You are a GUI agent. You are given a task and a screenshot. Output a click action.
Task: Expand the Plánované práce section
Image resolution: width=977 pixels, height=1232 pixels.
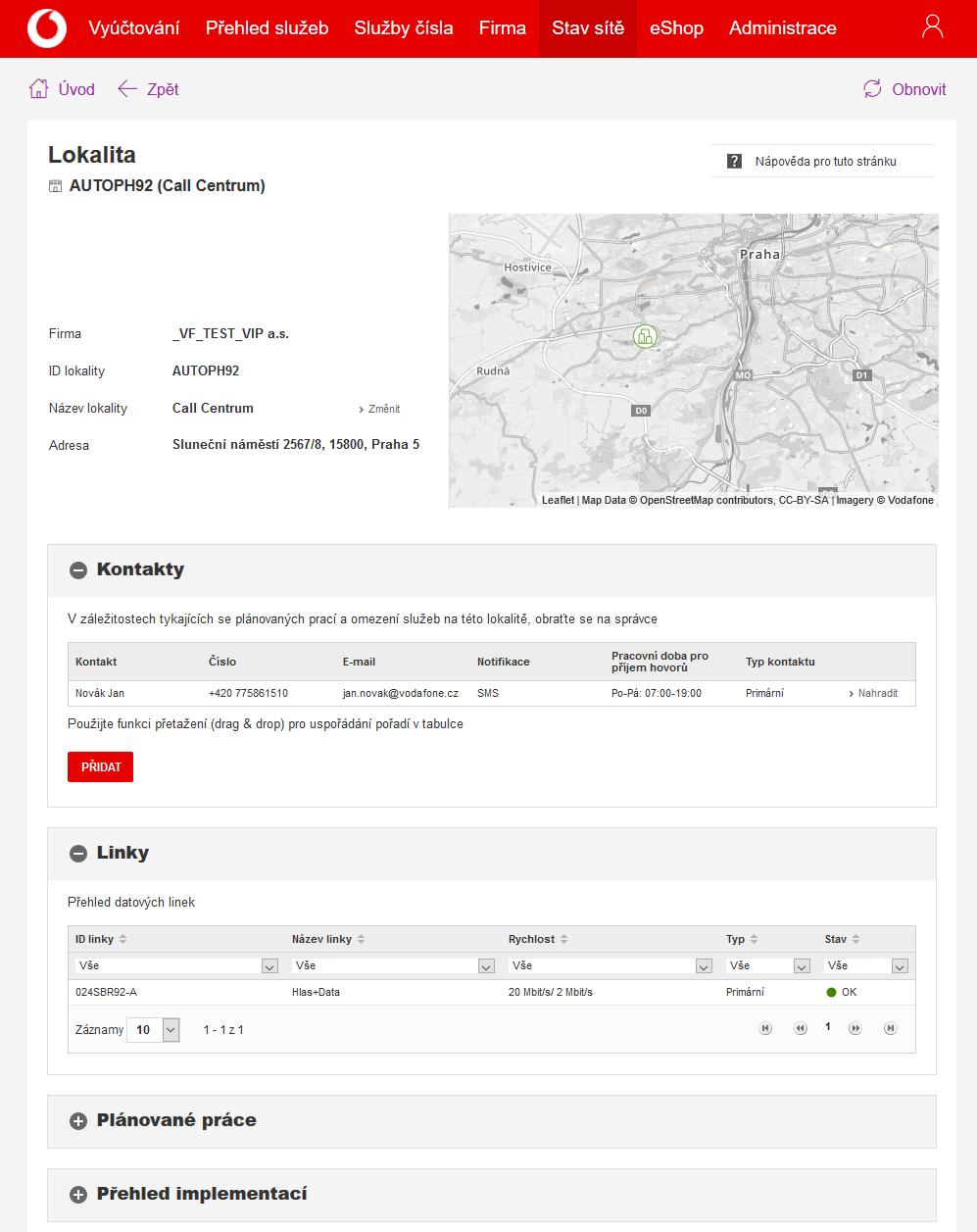[78, 1121]
